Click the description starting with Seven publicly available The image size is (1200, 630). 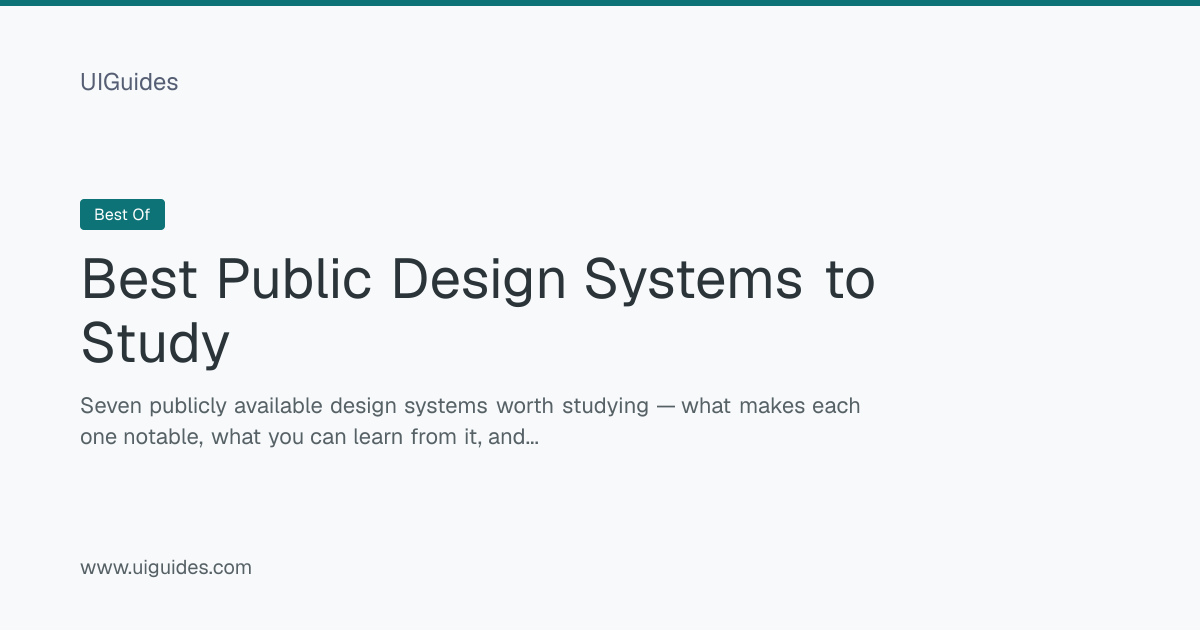tap(470, 421)
